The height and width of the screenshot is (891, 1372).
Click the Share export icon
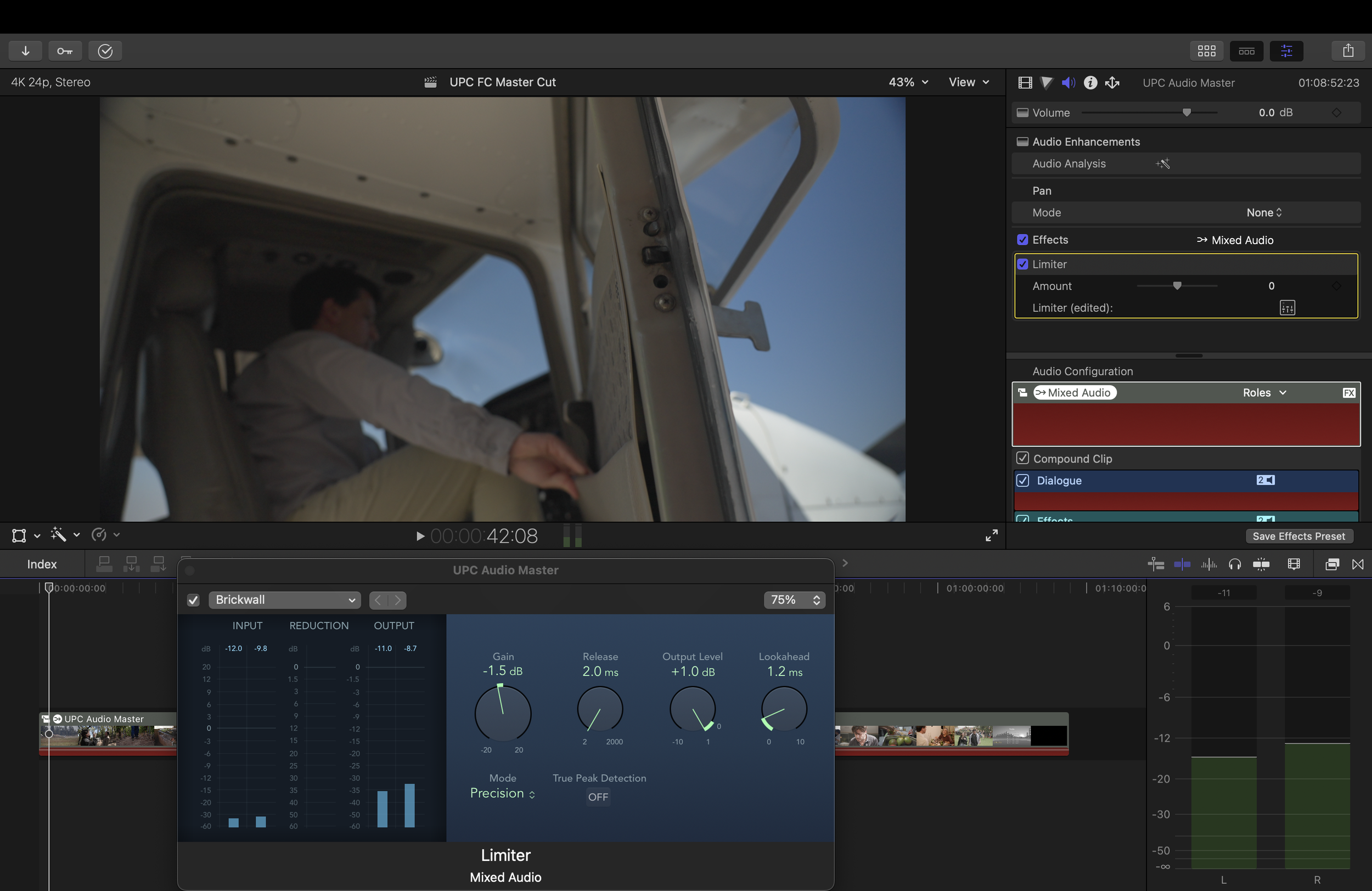pyautogui.click(x=1348, y=50)
